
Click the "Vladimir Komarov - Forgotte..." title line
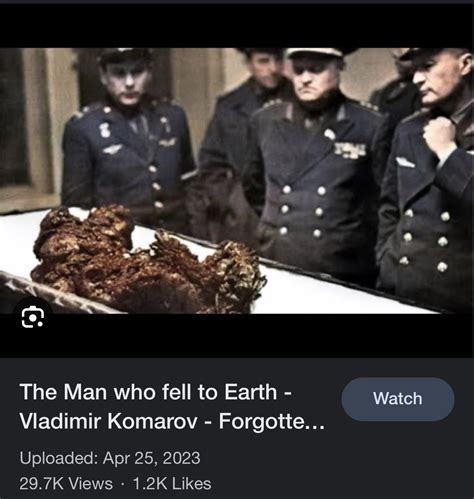[x=172, y=421]
